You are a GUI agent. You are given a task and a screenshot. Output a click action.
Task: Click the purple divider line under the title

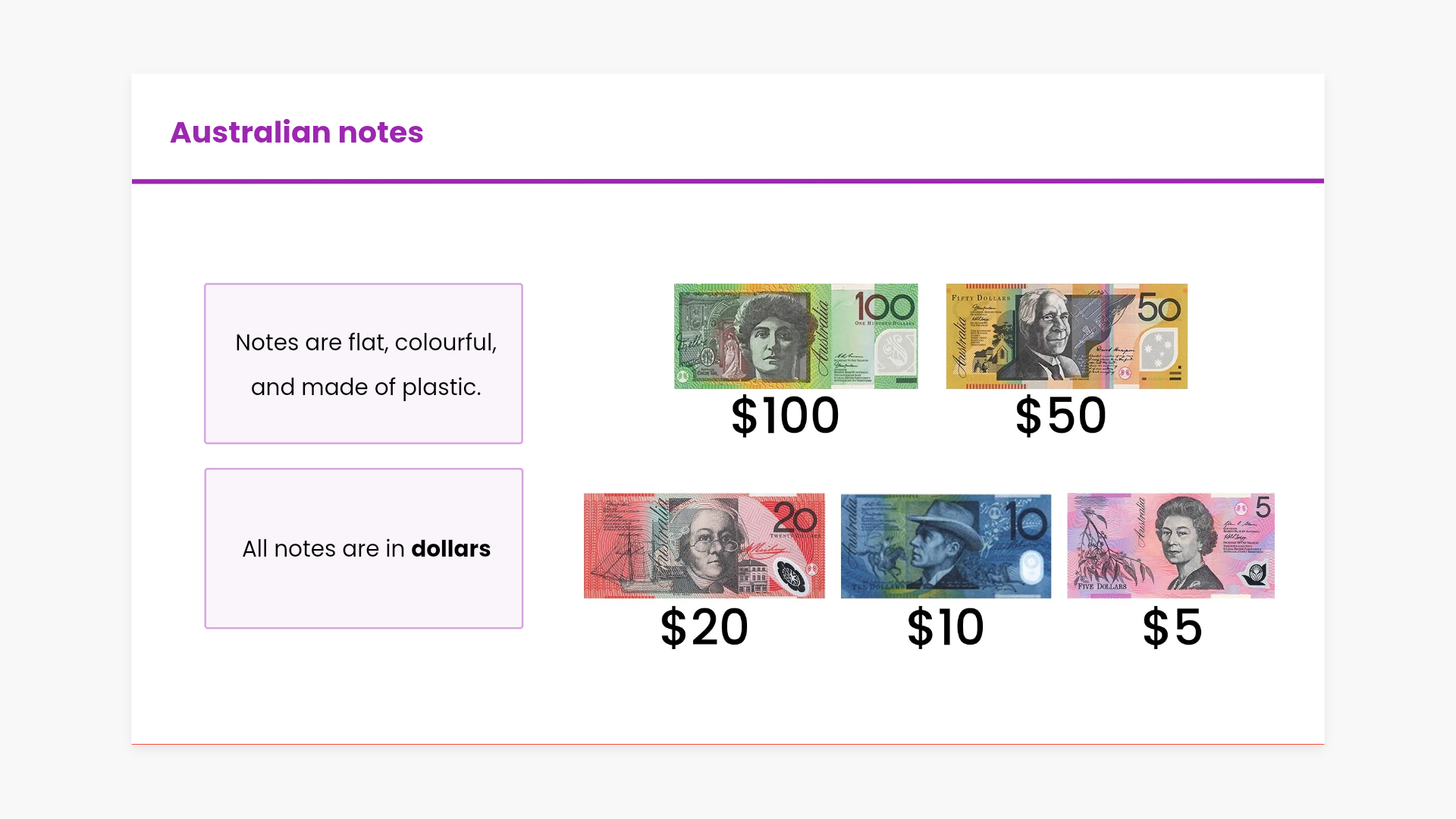pyautogui.click(x=728, y=181)
